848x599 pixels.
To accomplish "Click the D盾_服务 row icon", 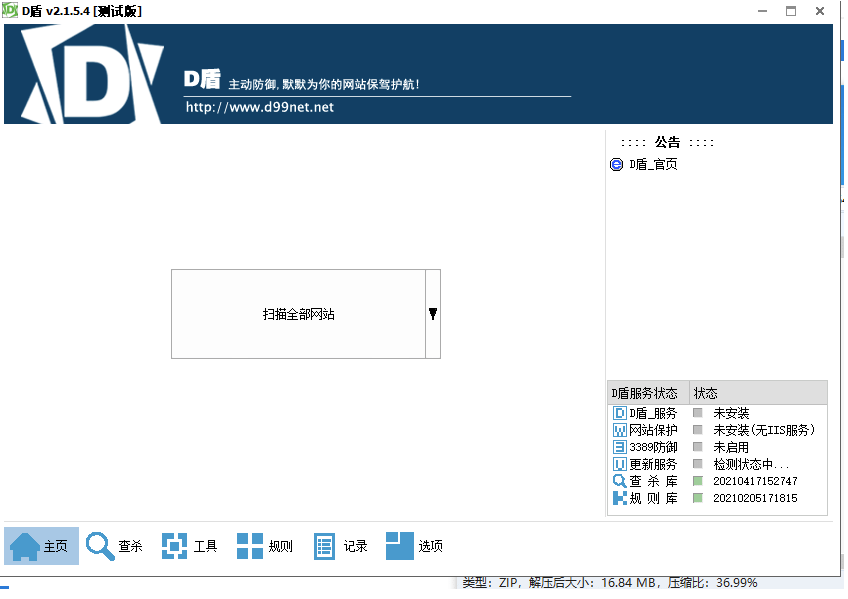I will pyautogui.click(x=620, y=414).
